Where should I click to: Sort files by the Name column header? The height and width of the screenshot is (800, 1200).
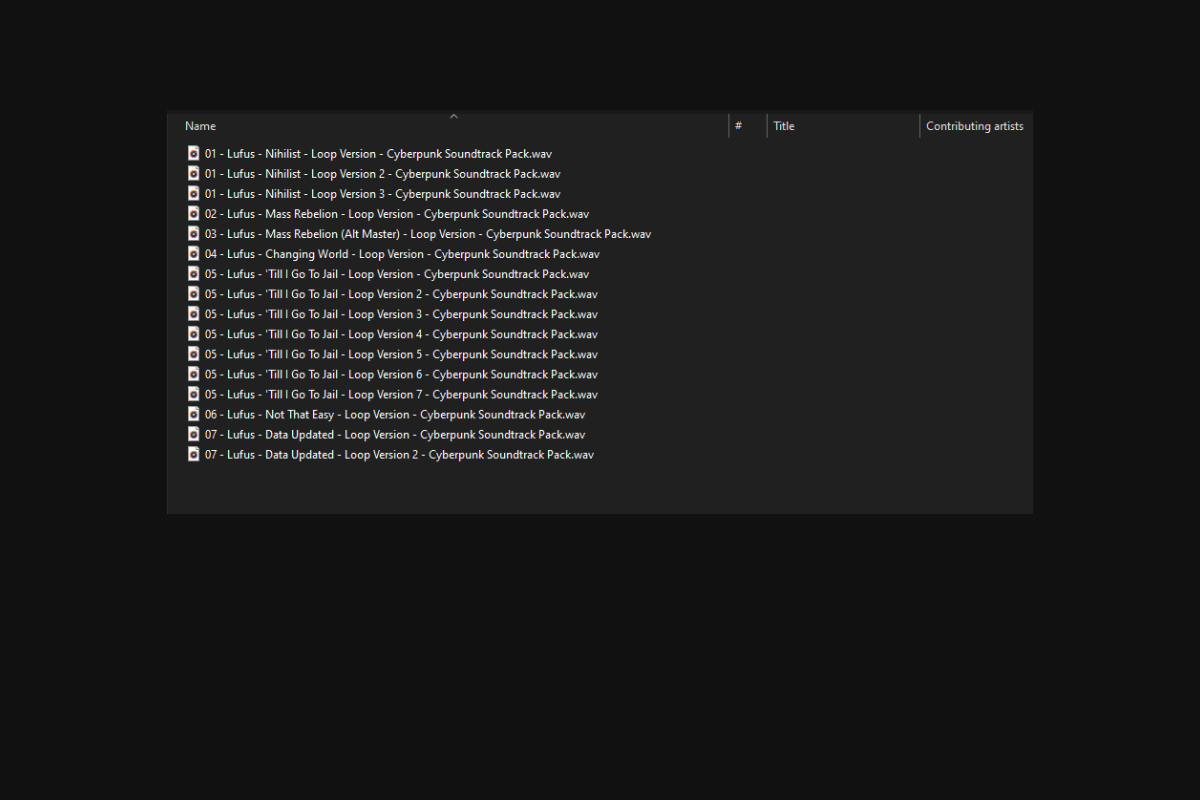[200, 126]
